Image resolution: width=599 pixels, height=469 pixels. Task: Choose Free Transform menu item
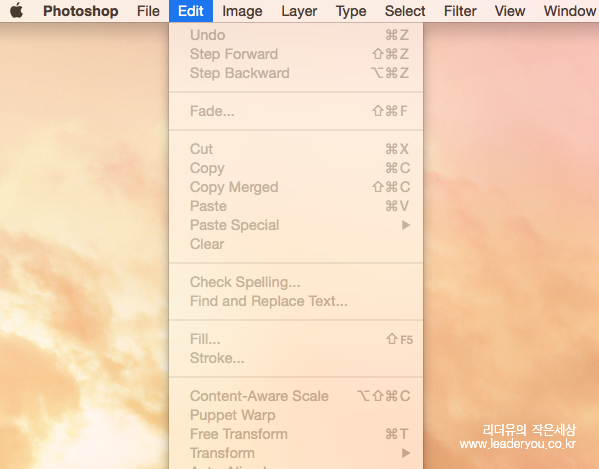(296, 434)
